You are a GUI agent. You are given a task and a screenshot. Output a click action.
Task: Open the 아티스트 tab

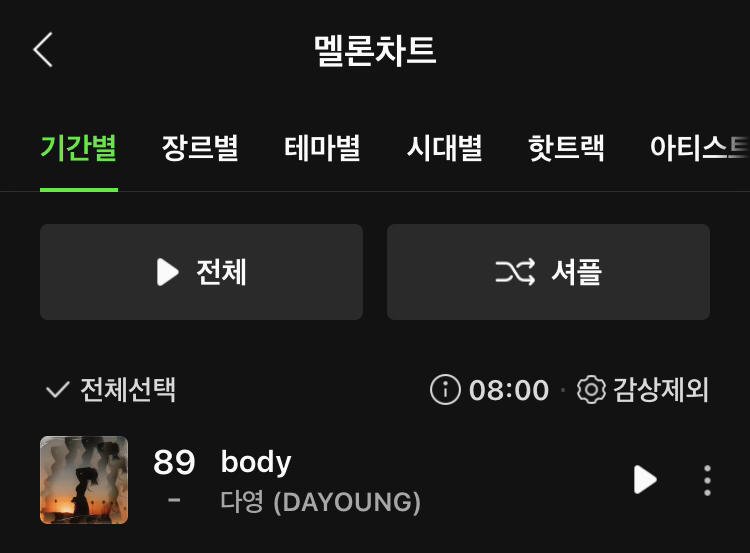pyautogui.click(x=699, y=148)
